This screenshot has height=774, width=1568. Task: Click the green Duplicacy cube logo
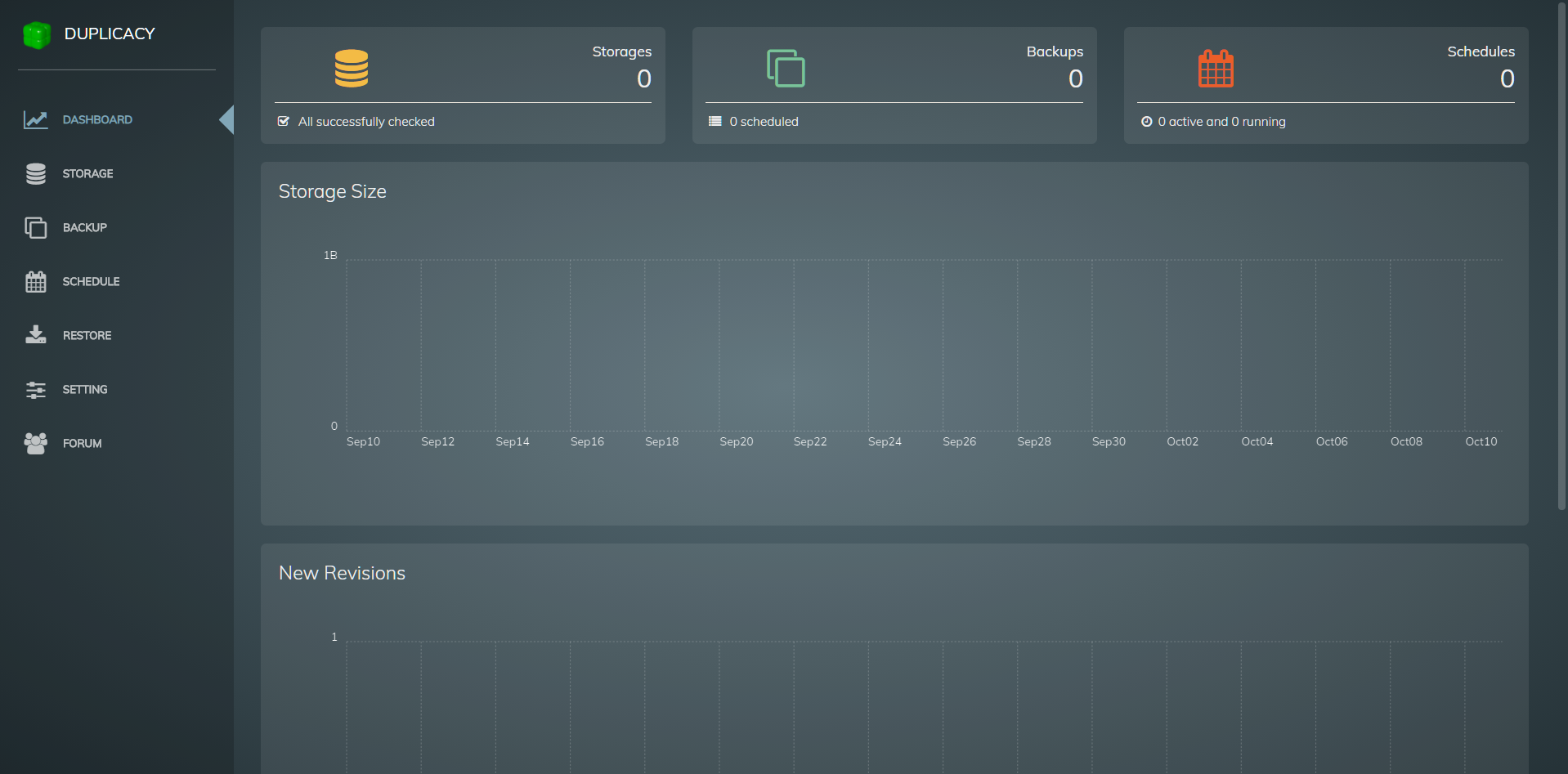(37, 35)
